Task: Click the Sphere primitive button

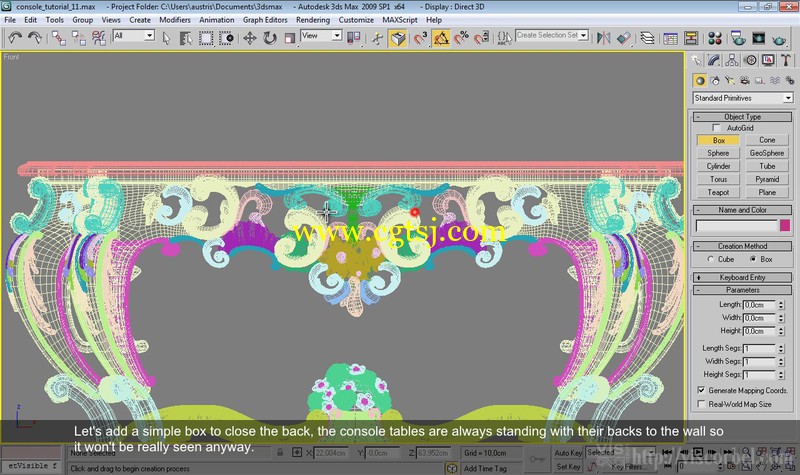Action: [718, 153]
